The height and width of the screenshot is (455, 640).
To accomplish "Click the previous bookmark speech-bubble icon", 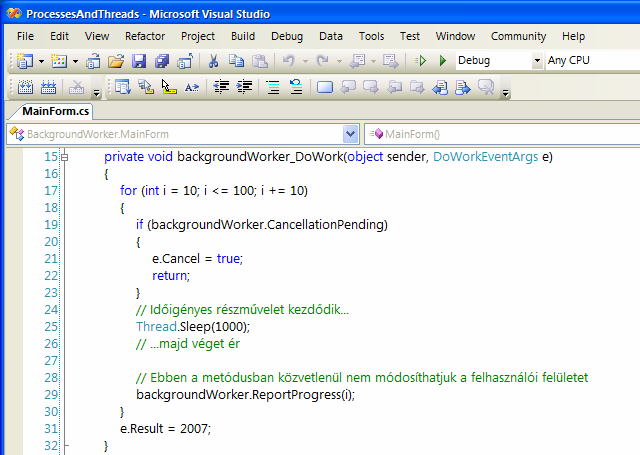I will coord(348,87).
